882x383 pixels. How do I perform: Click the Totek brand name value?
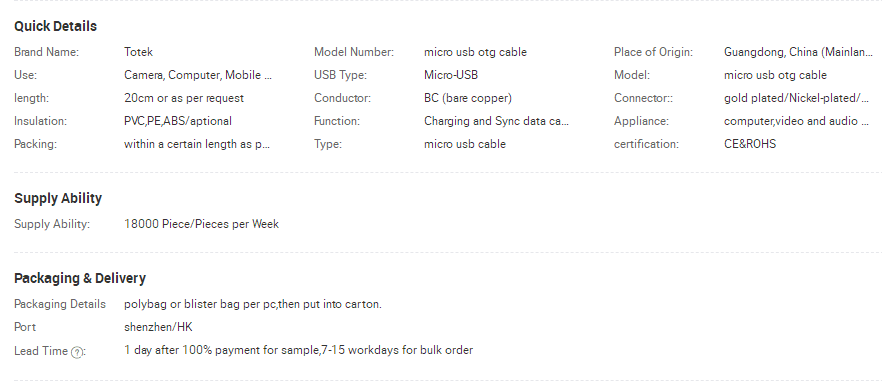pos(138,52)
